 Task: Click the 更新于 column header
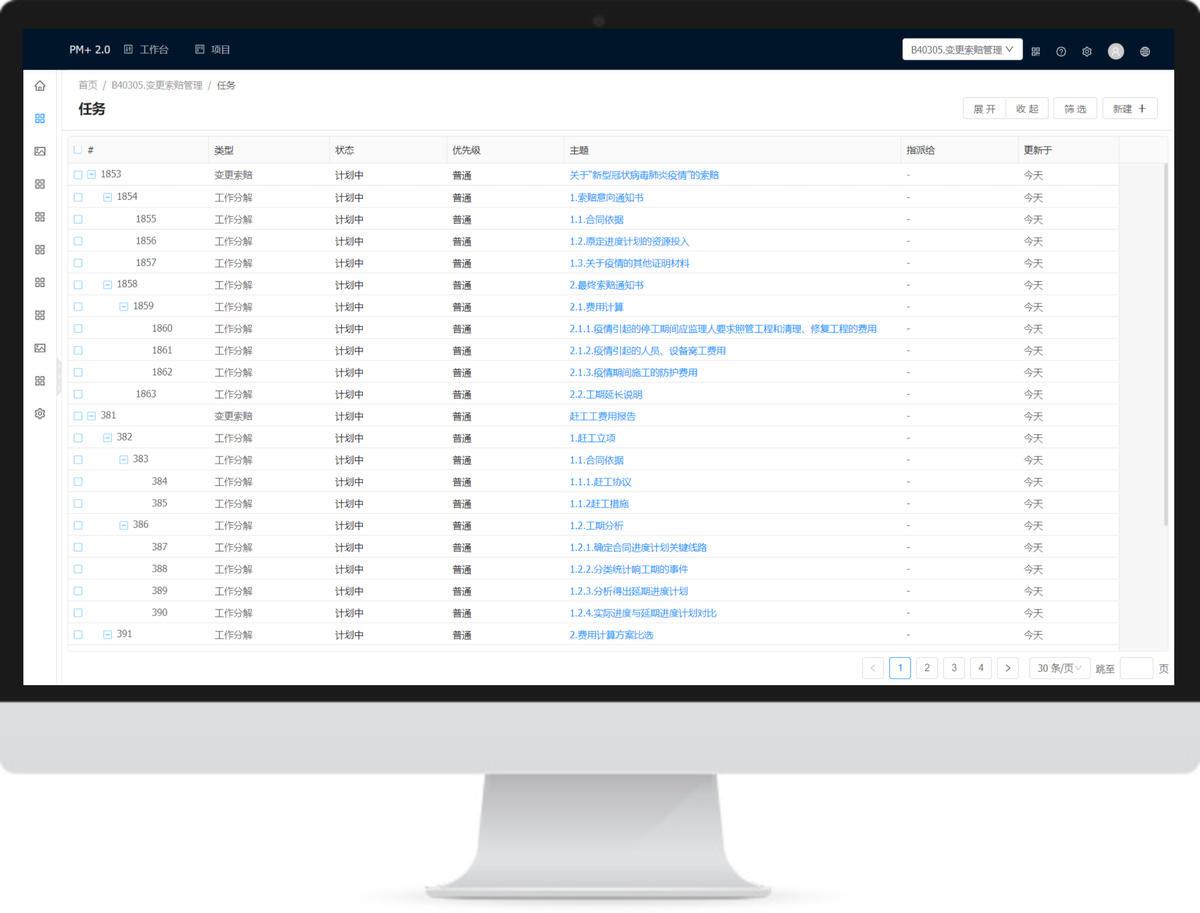click(1038, 150)
